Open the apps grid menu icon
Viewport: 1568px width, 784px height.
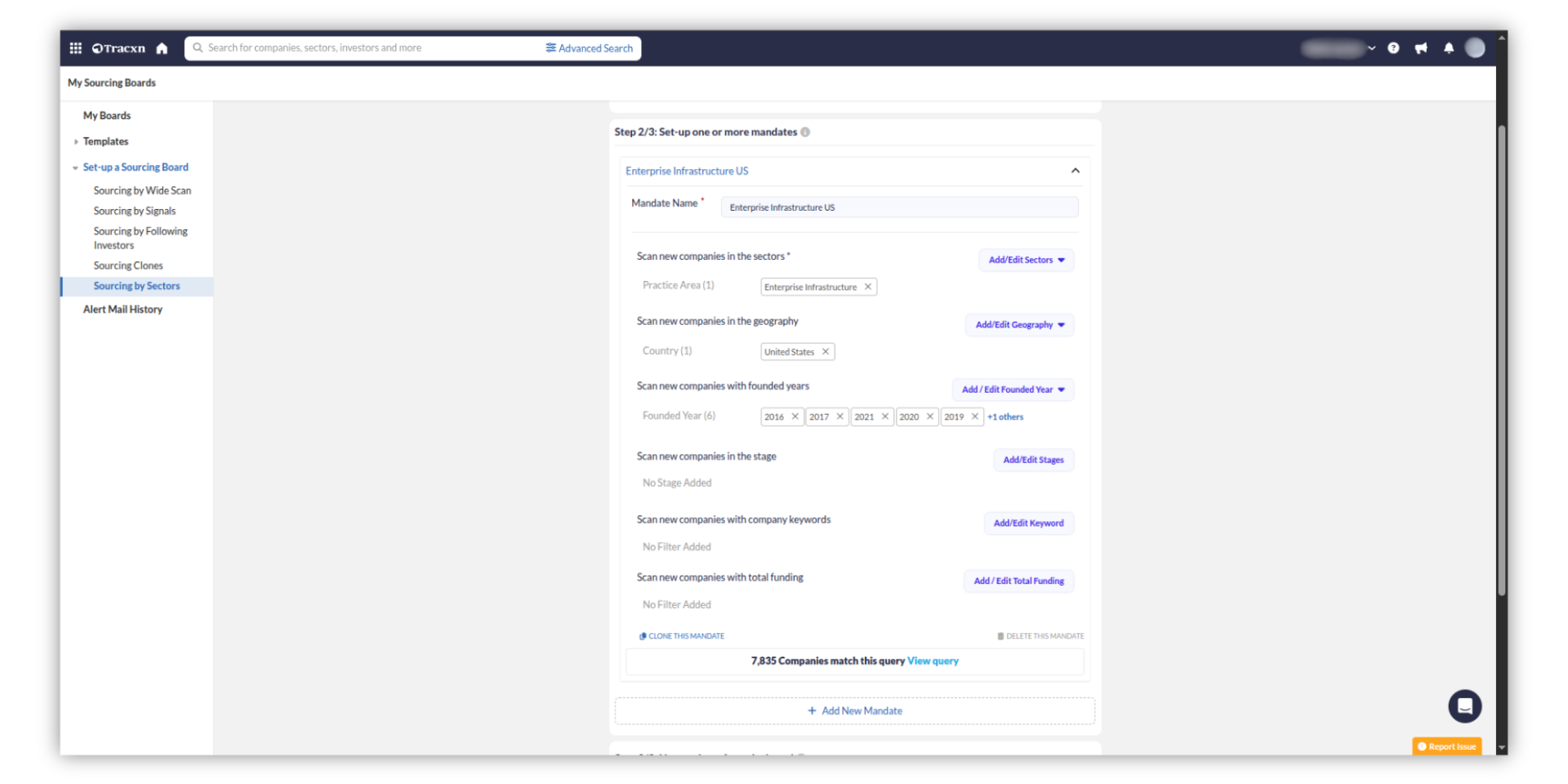pyautogui.click(x=76, y=48)
